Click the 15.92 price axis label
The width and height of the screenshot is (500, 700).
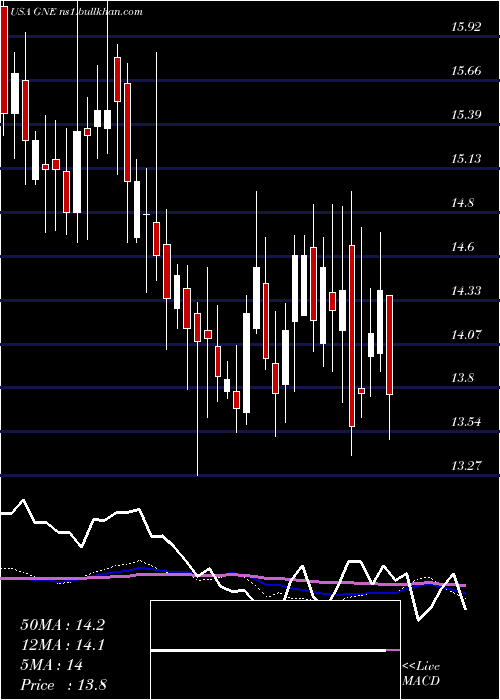pos(466,27)
